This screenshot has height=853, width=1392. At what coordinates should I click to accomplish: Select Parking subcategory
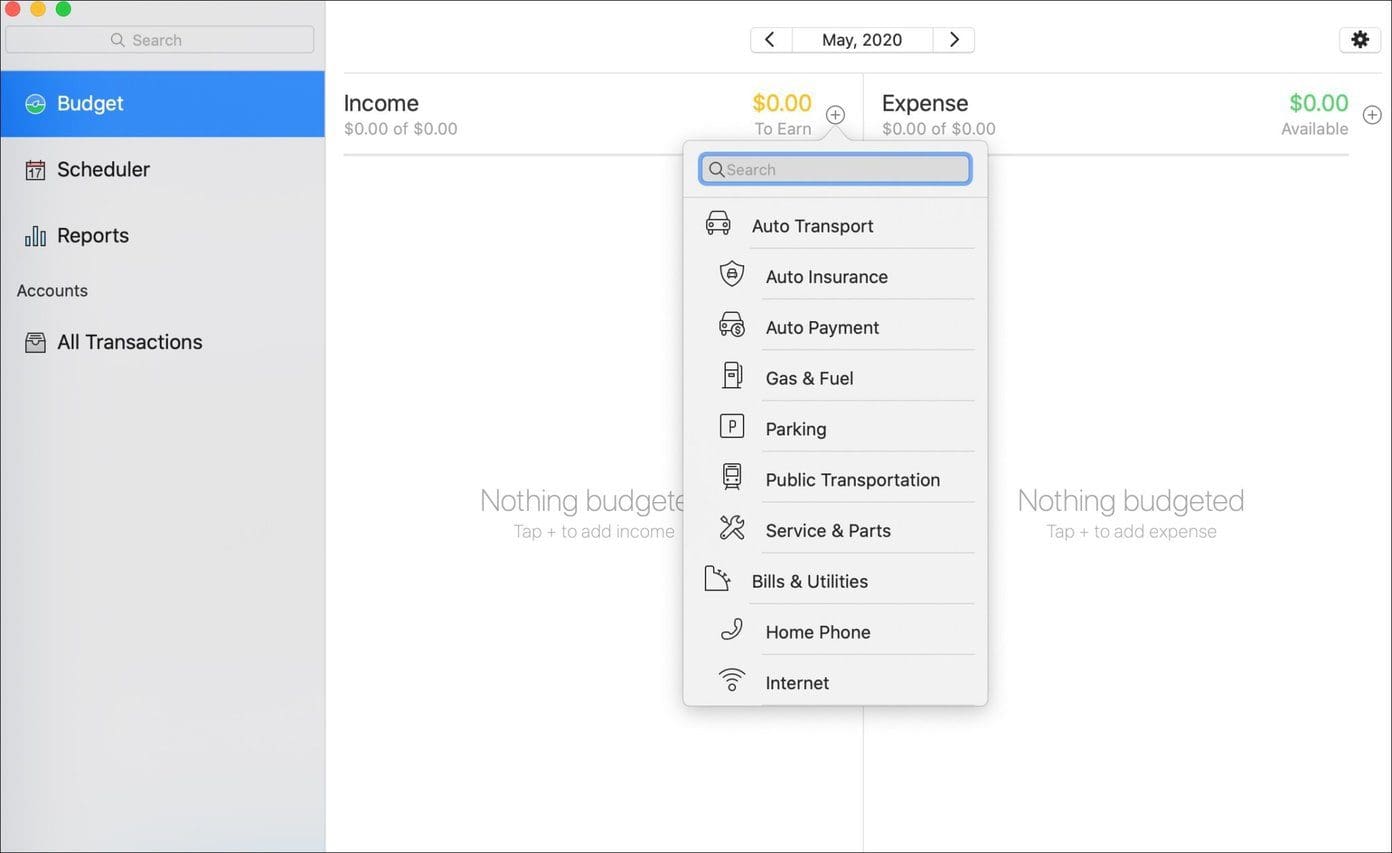pos(835,429)
